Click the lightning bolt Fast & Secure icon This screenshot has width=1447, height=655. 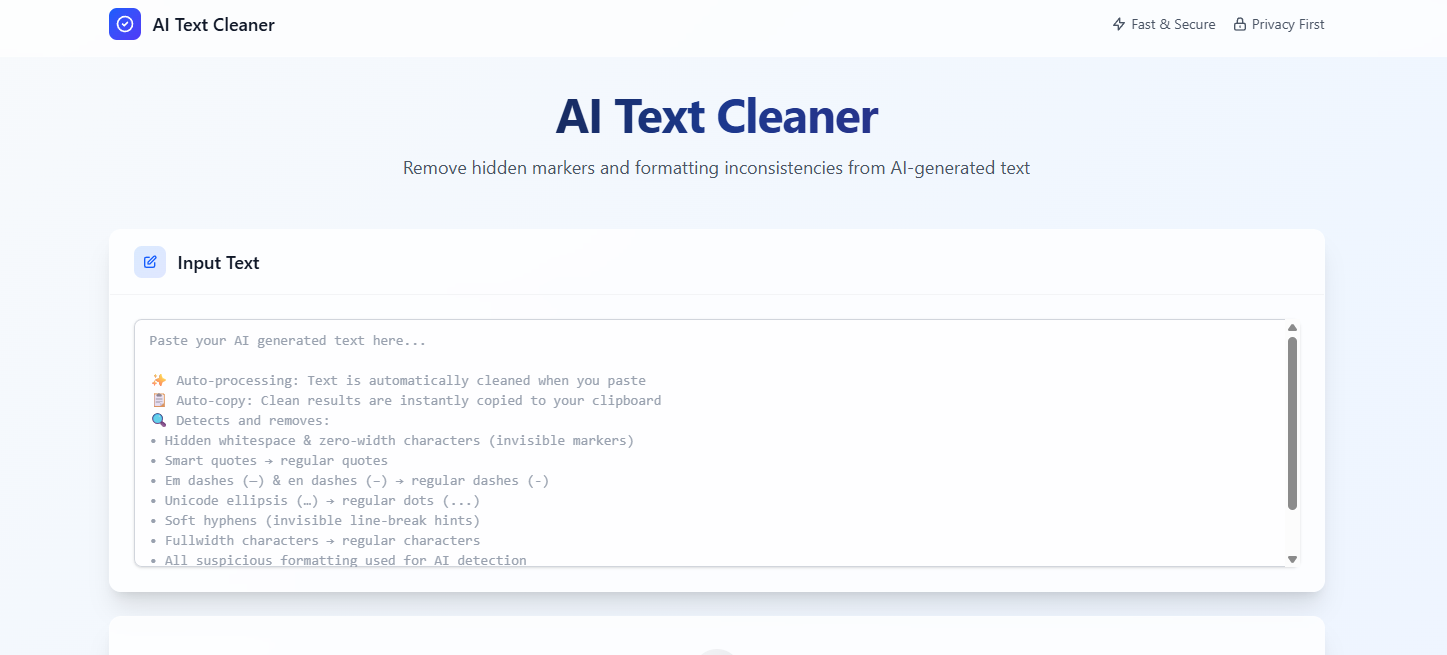pyautogui.click(x=1119, y=24)
